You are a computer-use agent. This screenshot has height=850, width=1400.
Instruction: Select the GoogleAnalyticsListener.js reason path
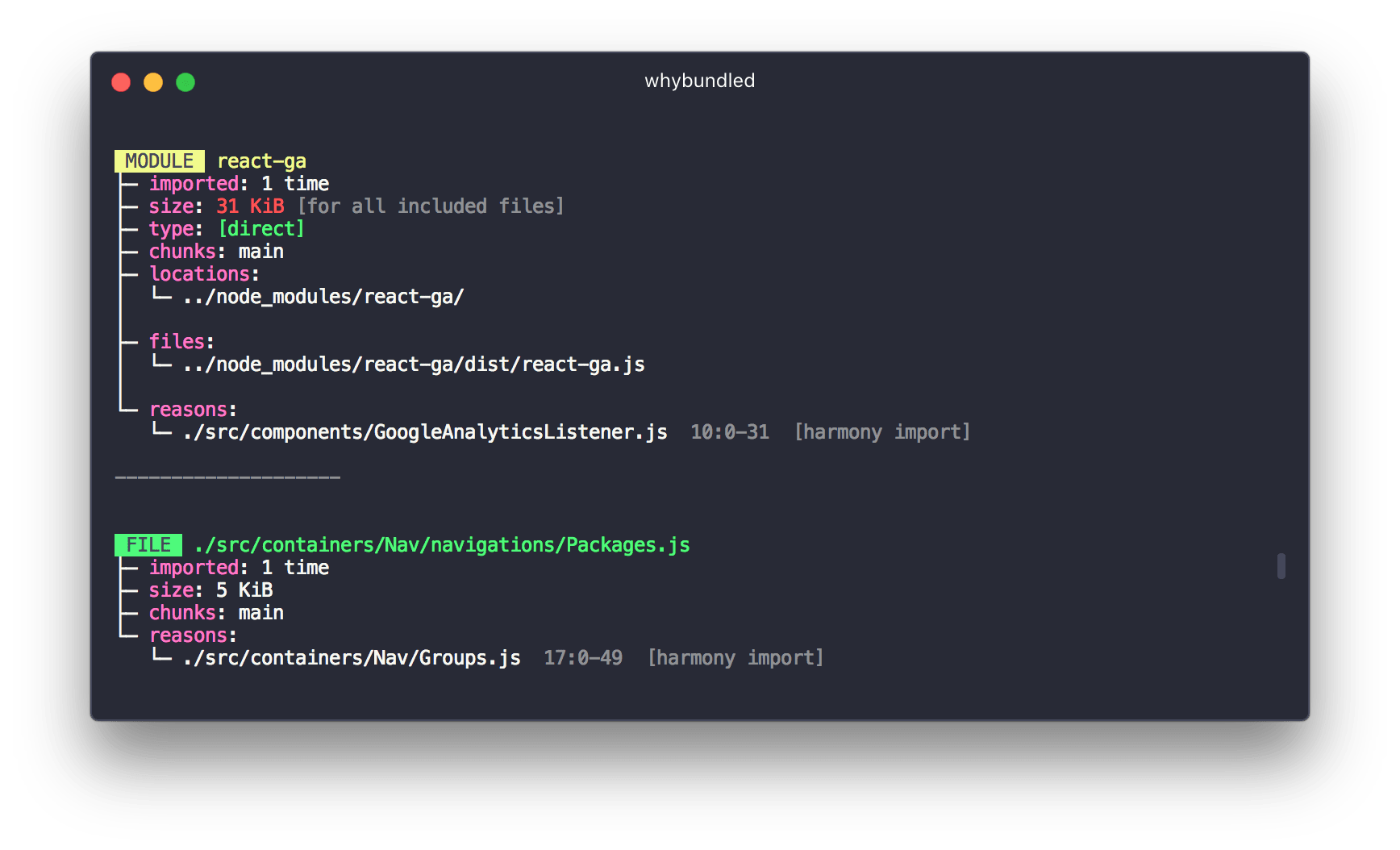pos(425,432)
